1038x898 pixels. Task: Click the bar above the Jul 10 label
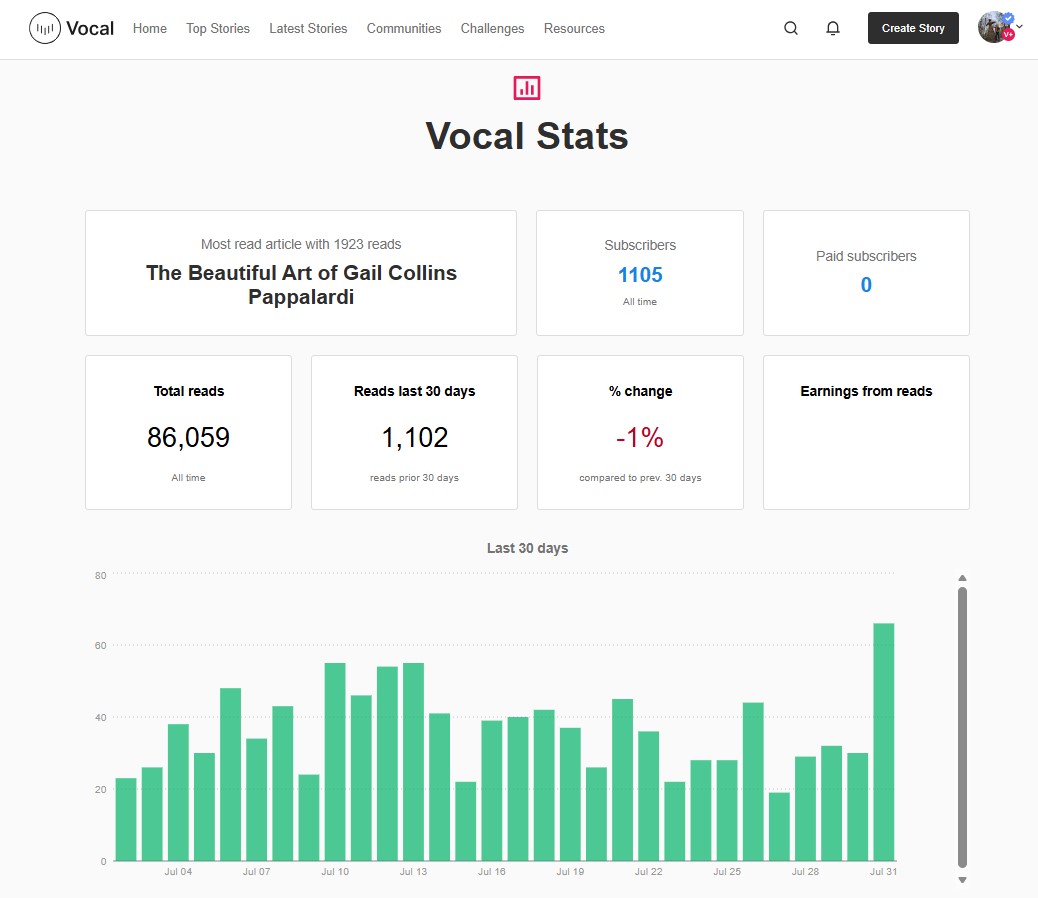335,762
